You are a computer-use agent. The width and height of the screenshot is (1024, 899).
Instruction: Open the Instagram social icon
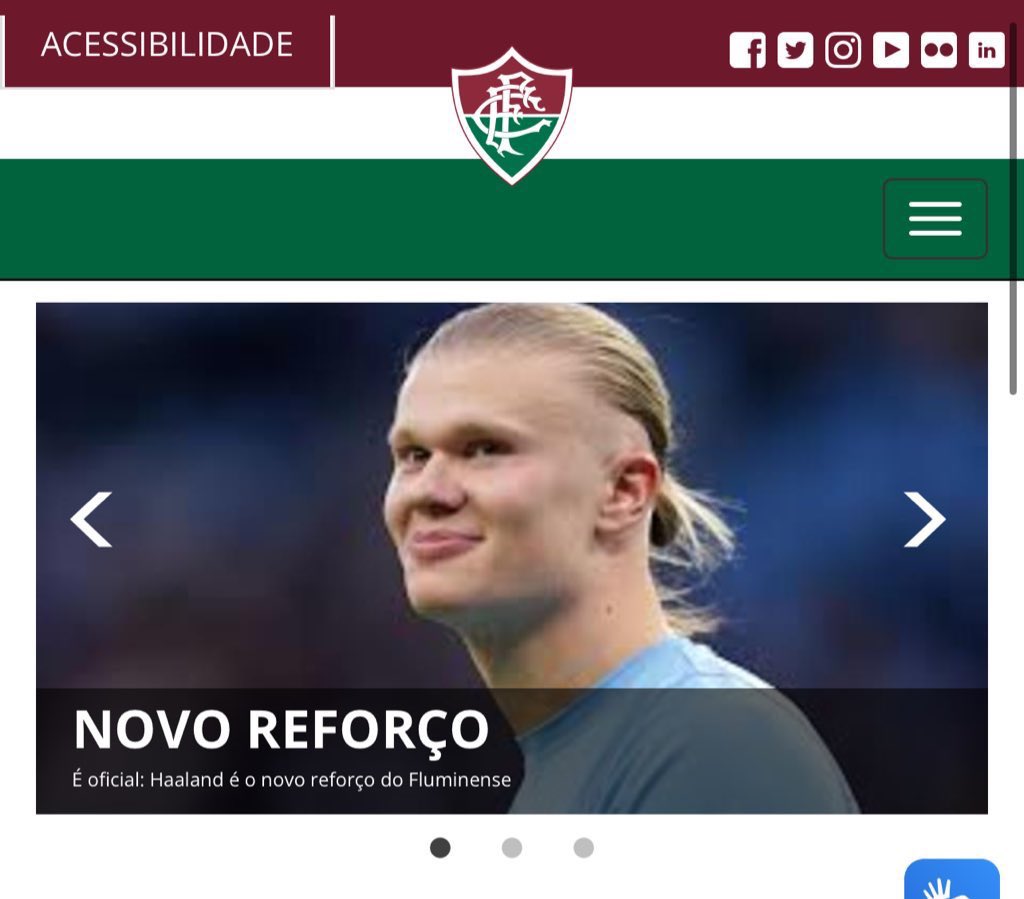click(843, 50)
